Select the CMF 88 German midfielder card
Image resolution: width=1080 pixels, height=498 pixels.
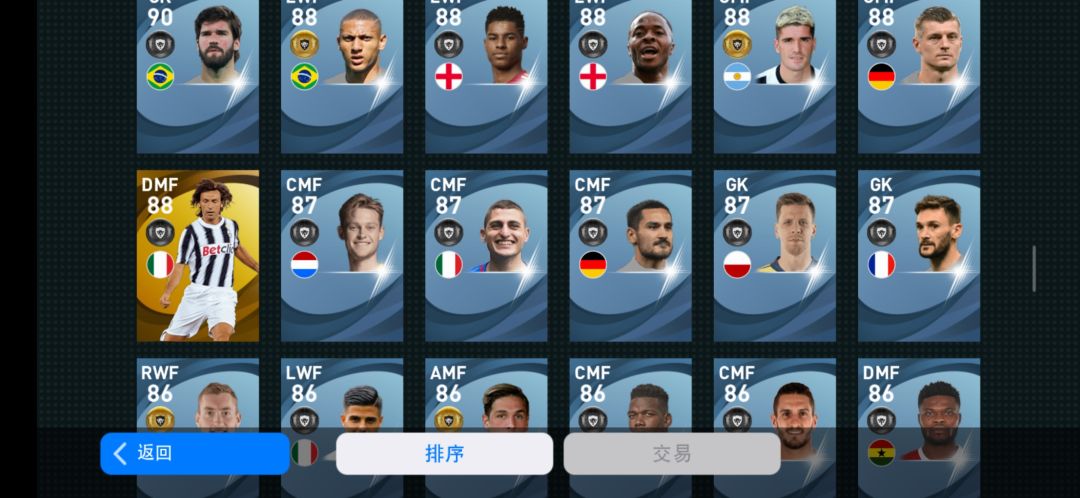pos(919,76)
